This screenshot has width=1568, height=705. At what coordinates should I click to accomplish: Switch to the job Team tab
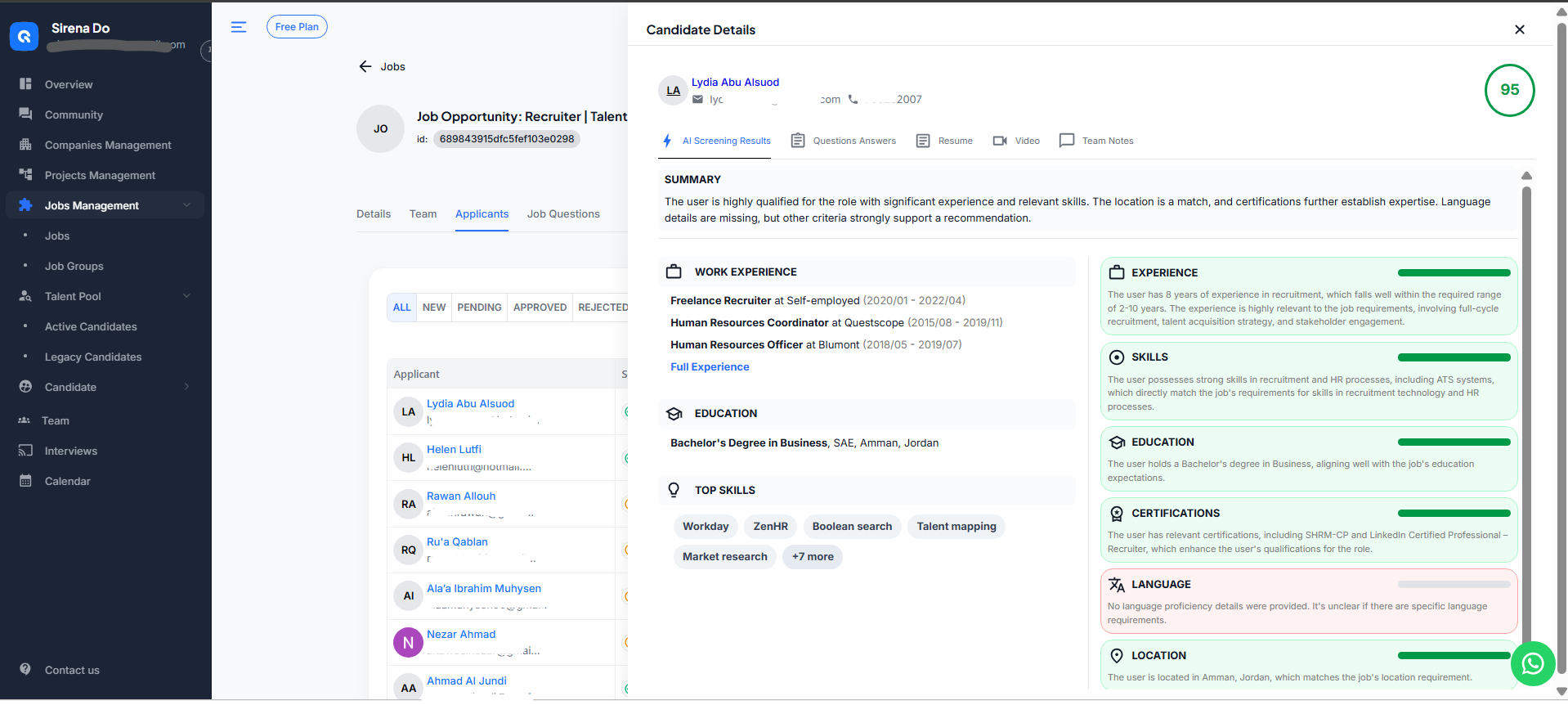423,213
